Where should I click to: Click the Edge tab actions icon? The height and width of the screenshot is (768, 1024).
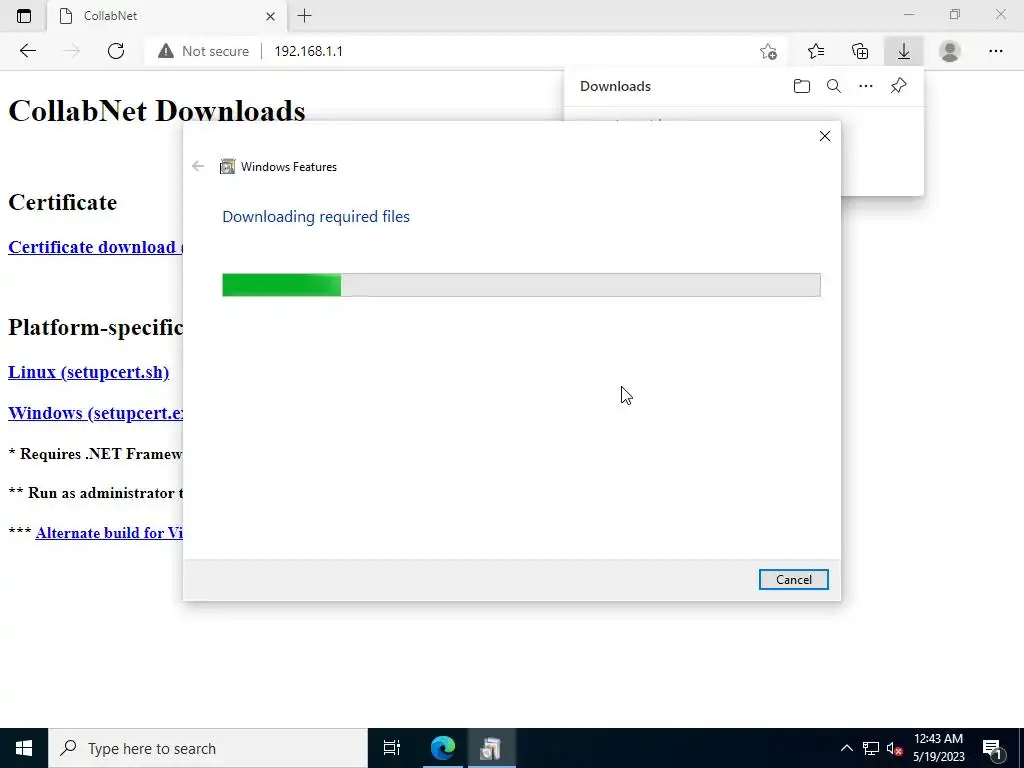[24, 16]
